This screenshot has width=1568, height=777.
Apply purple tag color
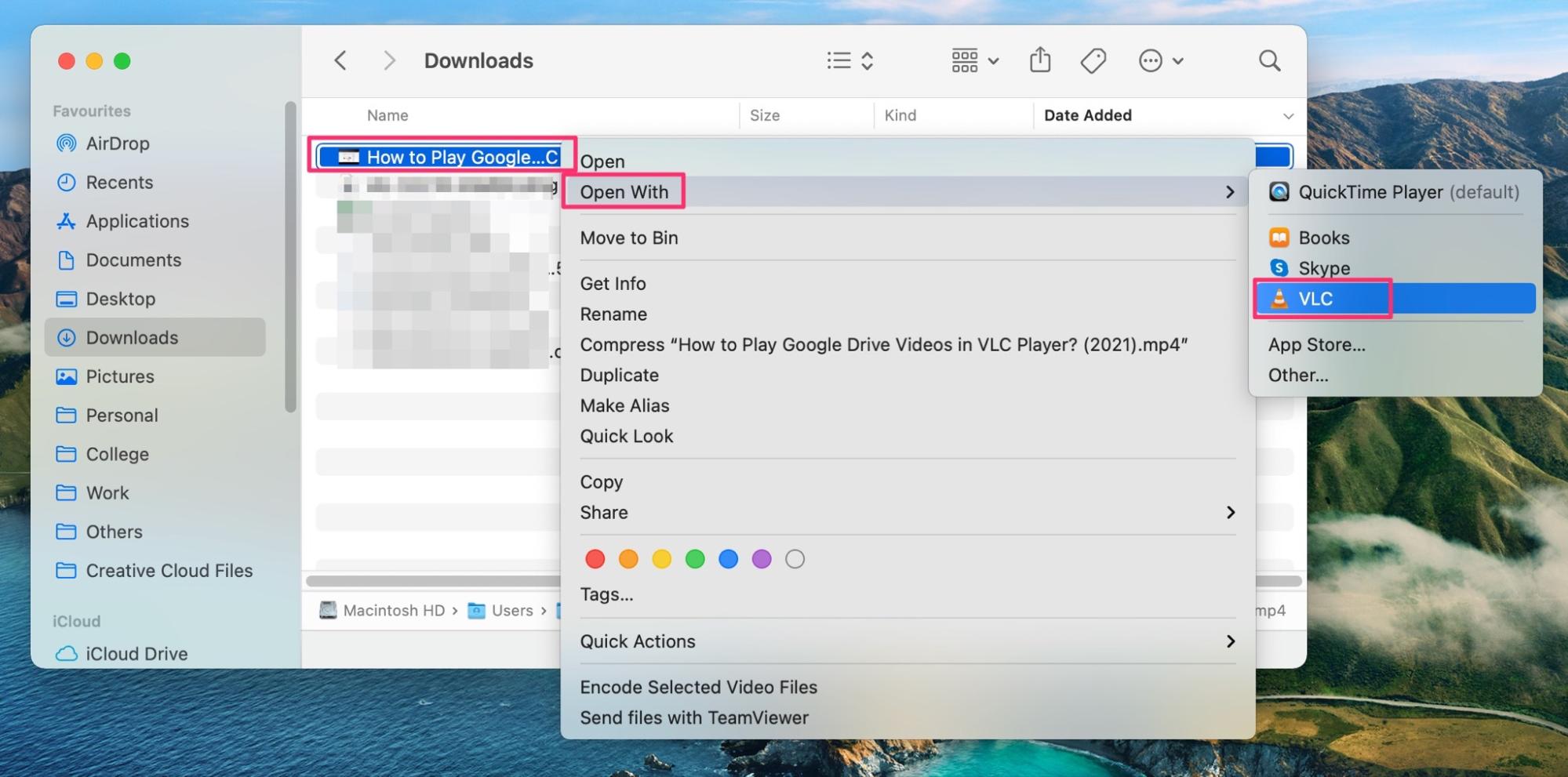coord(762,559)
